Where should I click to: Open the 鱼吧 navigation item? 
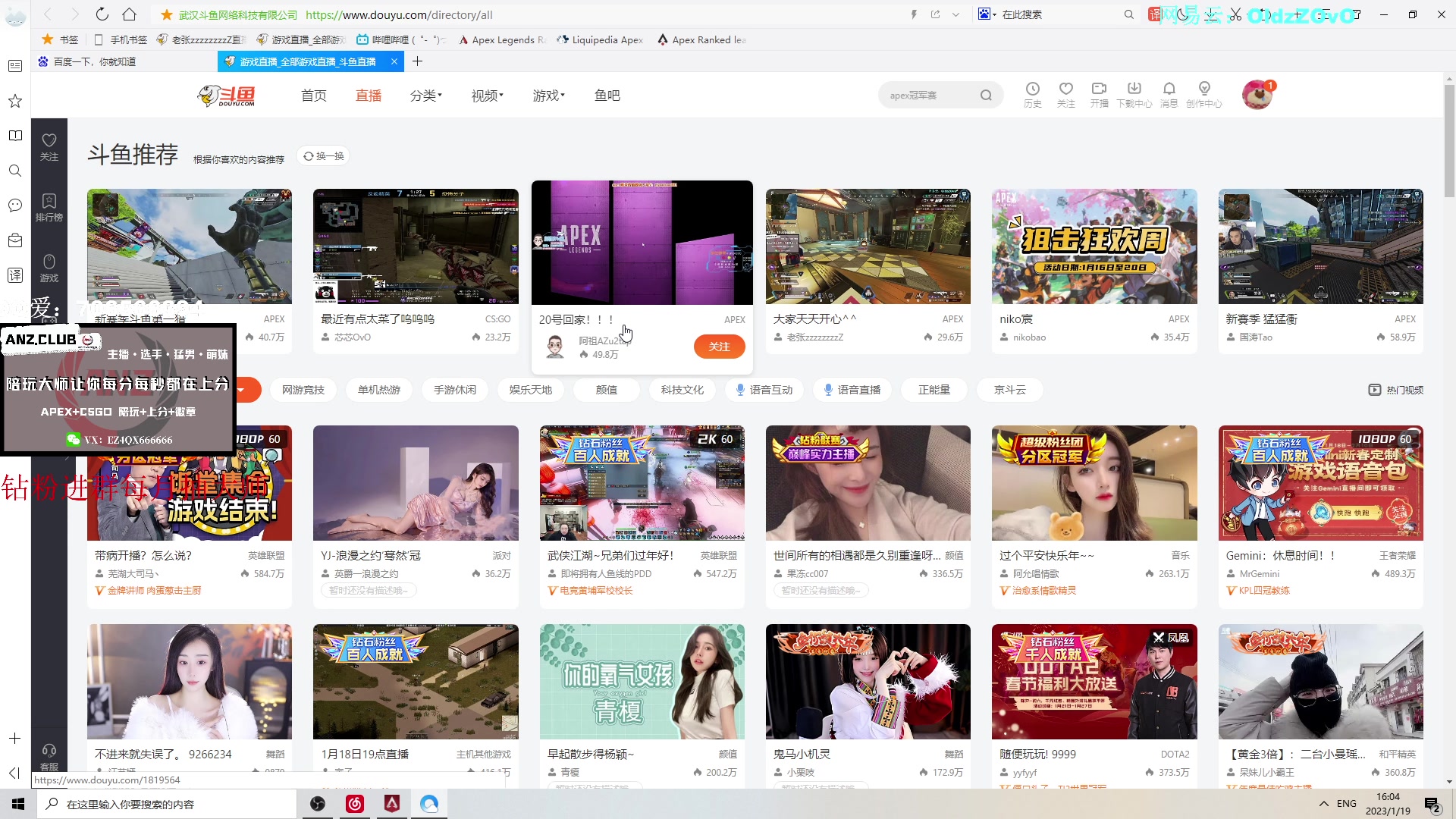click(x=607, y=96)
